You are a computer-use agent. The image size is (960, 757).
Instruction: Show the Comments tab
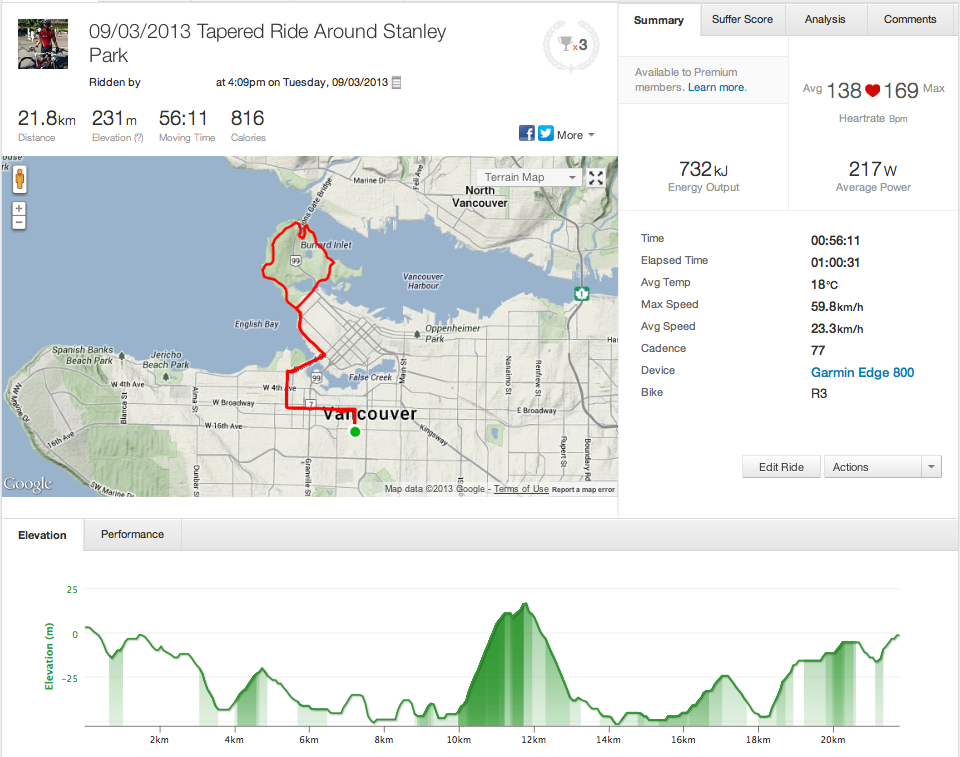coord(910,19)
